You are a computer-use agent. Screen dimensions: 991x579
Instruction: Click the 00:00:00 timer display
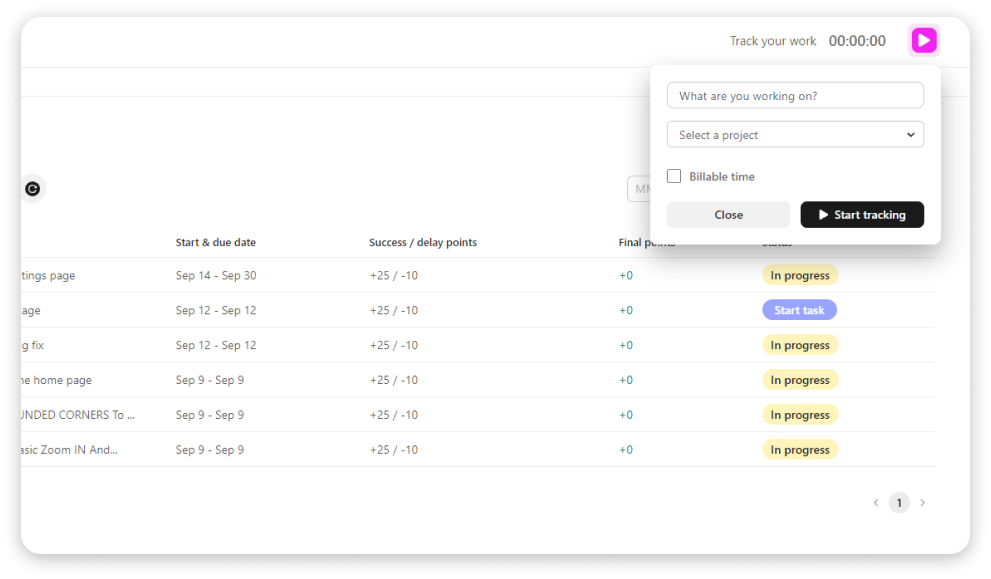coord(857,41)
